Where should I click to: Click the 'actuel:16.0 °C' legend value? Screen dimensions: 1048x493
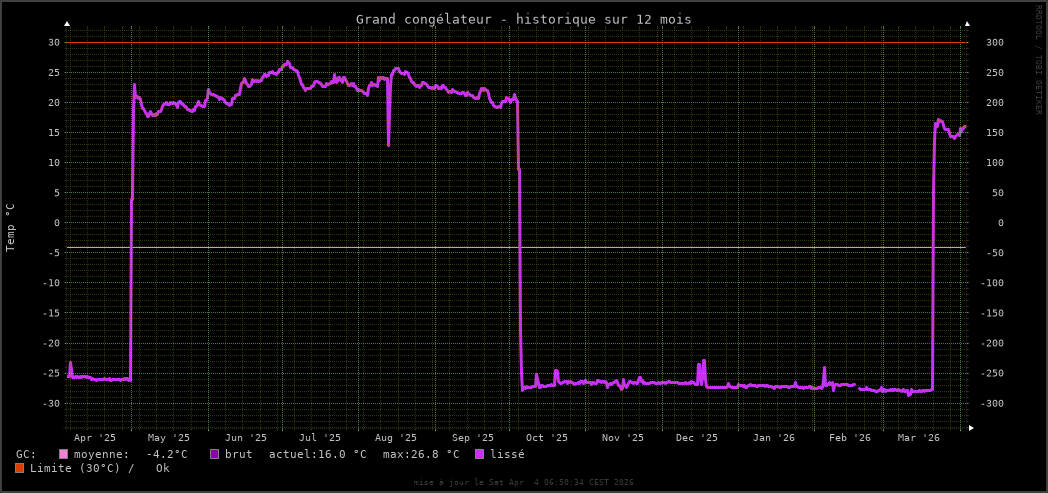click(x=317, y=454)
